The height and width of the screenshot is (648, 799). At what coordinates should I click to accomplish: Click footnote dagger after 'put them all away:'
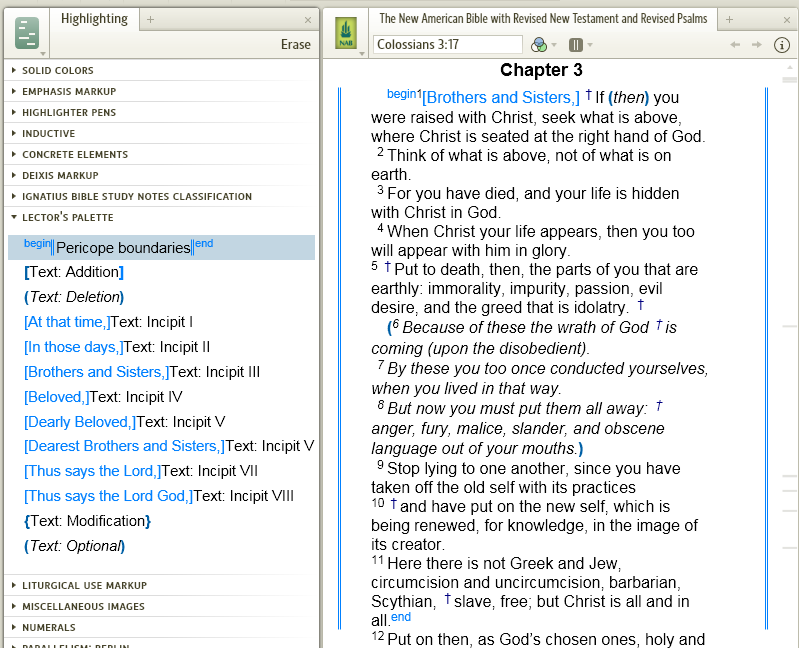(659, 406)
